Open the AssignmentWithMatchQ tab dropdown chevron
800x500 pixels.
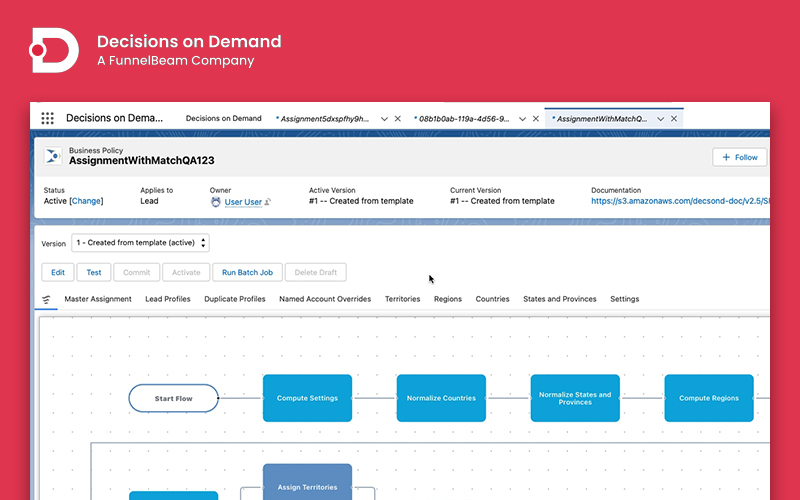tap(661, 119)
